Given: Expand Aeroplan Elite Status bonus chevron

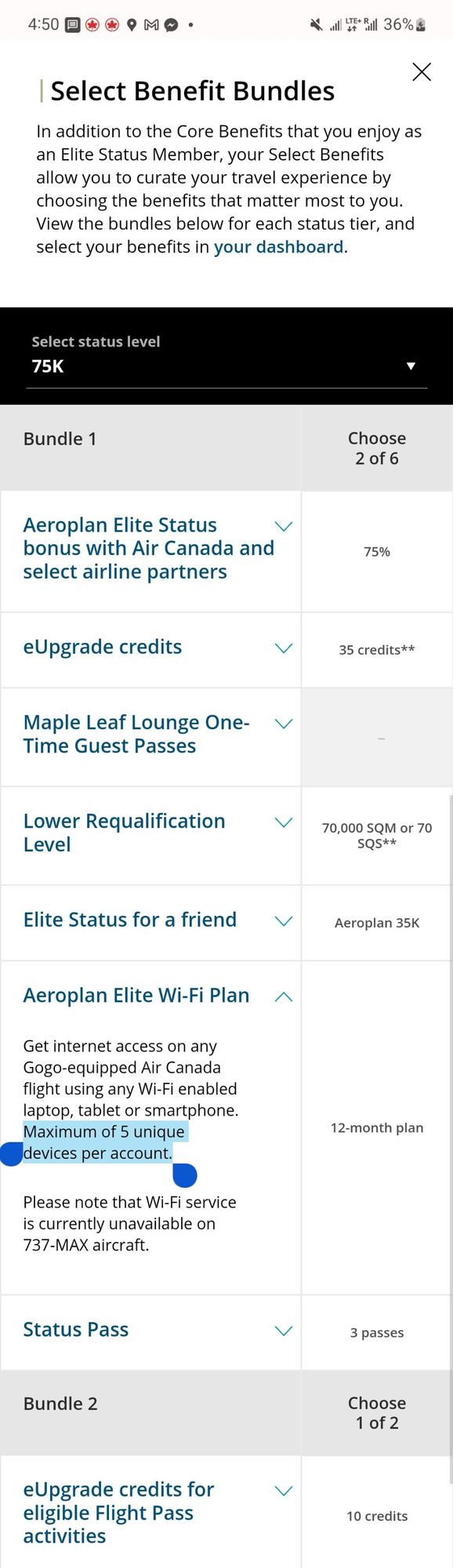Looking at the screenshot, I should pos(284,526).
